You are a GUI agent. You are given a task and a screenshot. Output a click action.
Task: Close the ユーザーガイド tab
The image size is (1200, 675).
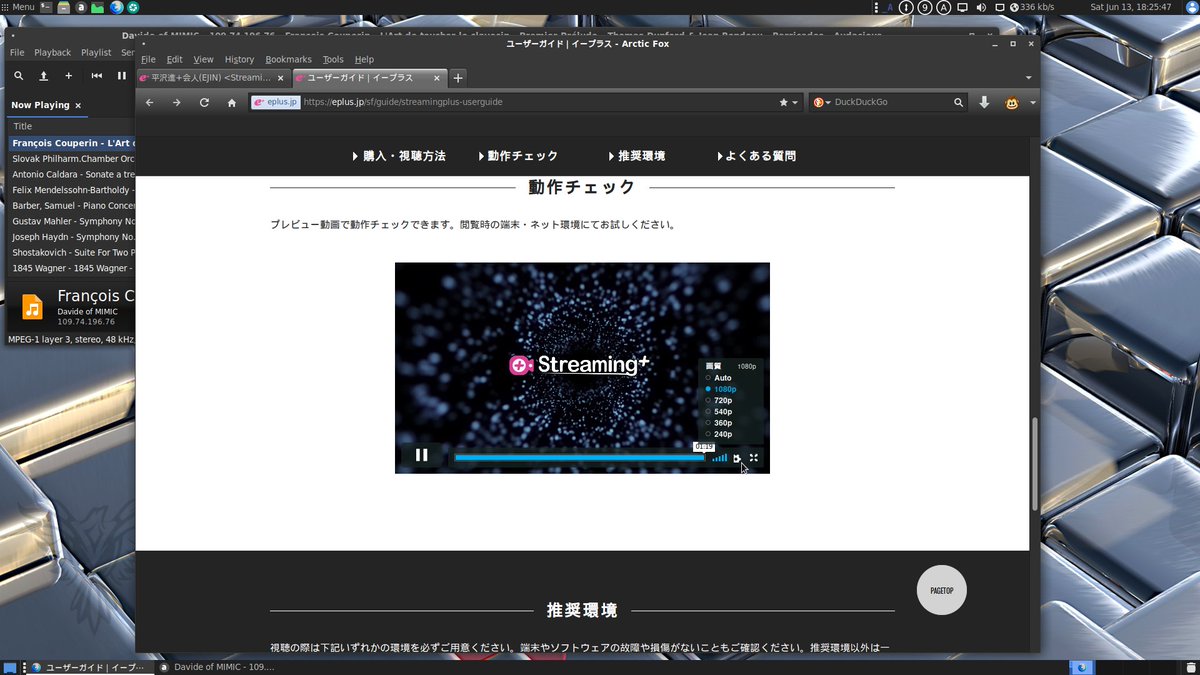(438, 77)
